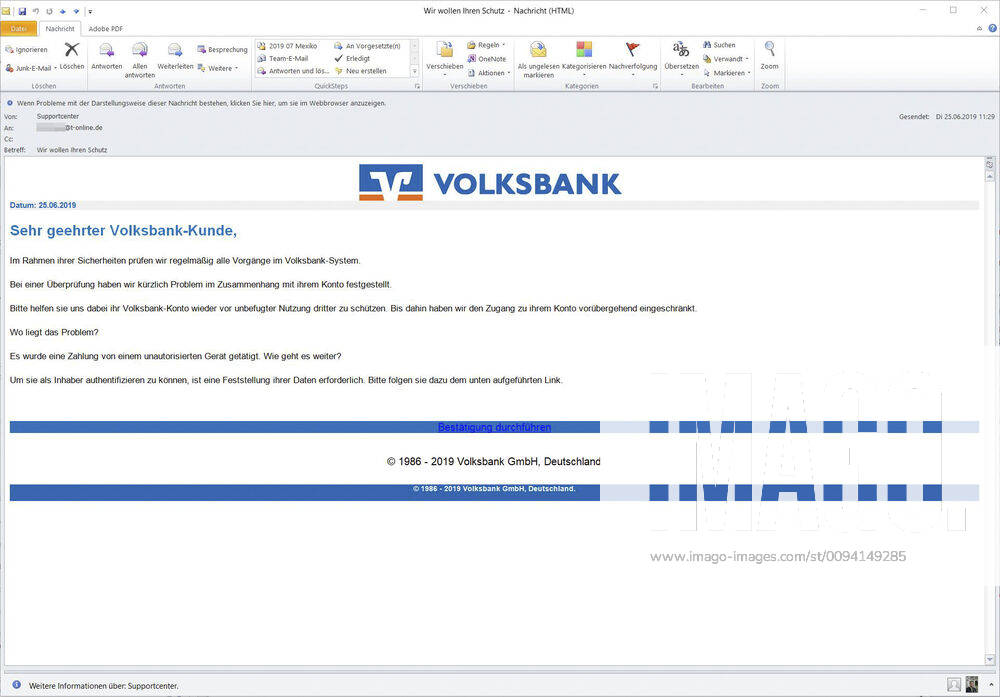This screenshot has width=1000, height=697.
Task: Click the Volksbank logo image
Action: [490, 182]
